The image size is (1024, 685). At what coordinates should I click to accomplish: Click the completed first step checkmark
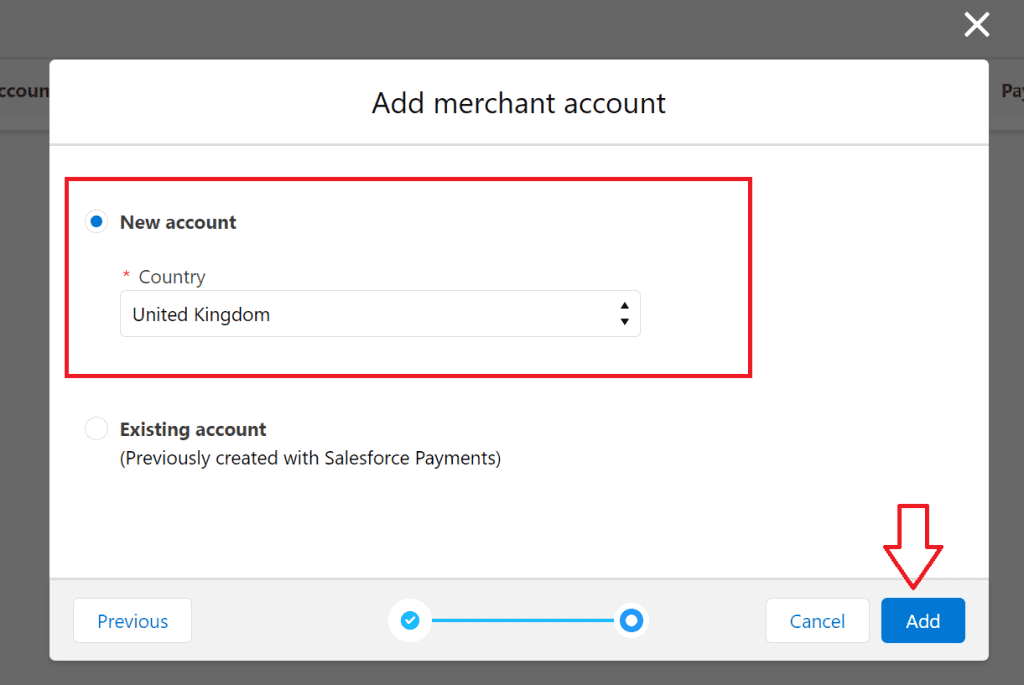(x=410, y=621)
